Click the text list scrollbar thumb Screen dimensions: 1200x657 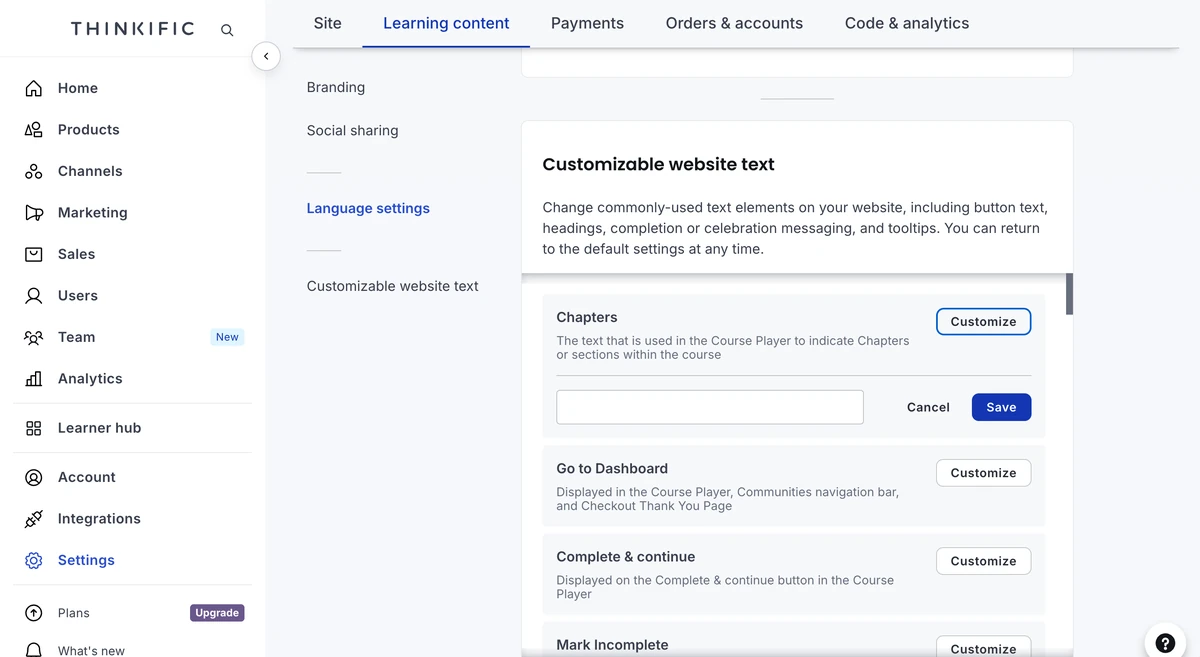click(x=1069, y=294)
